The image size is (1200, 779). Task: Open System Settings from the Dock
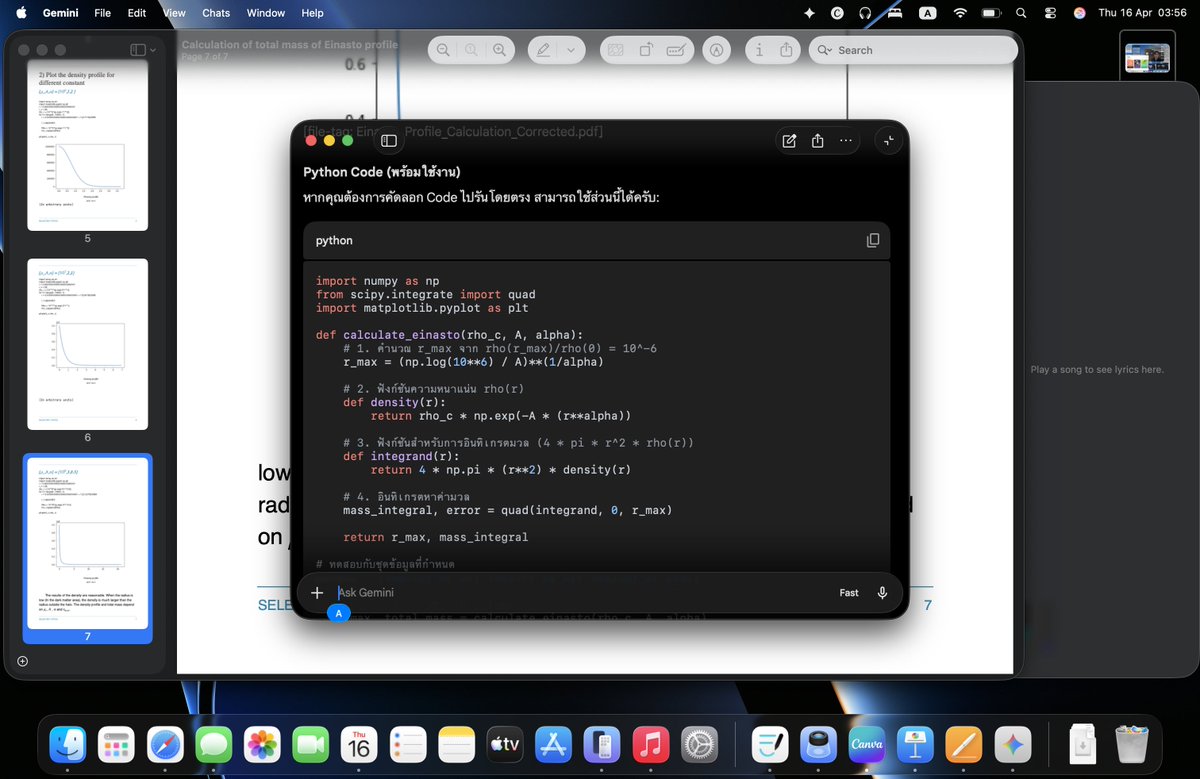coord(699,745)
